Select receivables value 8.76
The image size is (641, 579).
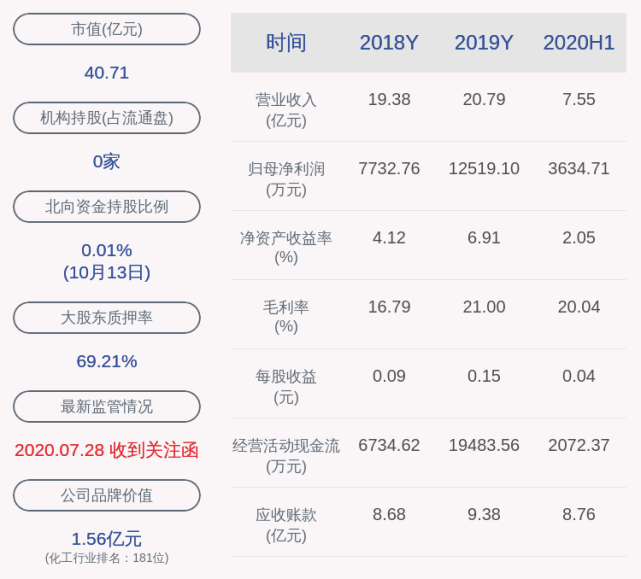pyautogui.click(x=579, y=514)
